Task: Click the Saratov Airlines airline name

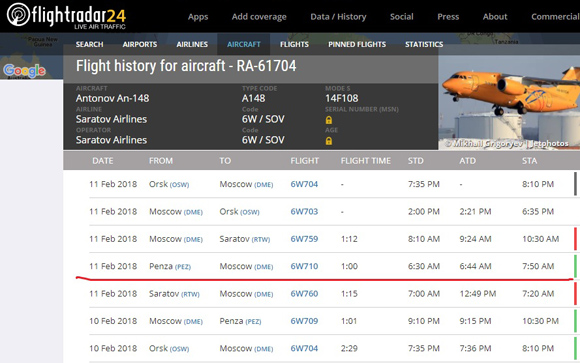Action: (111, 119)
